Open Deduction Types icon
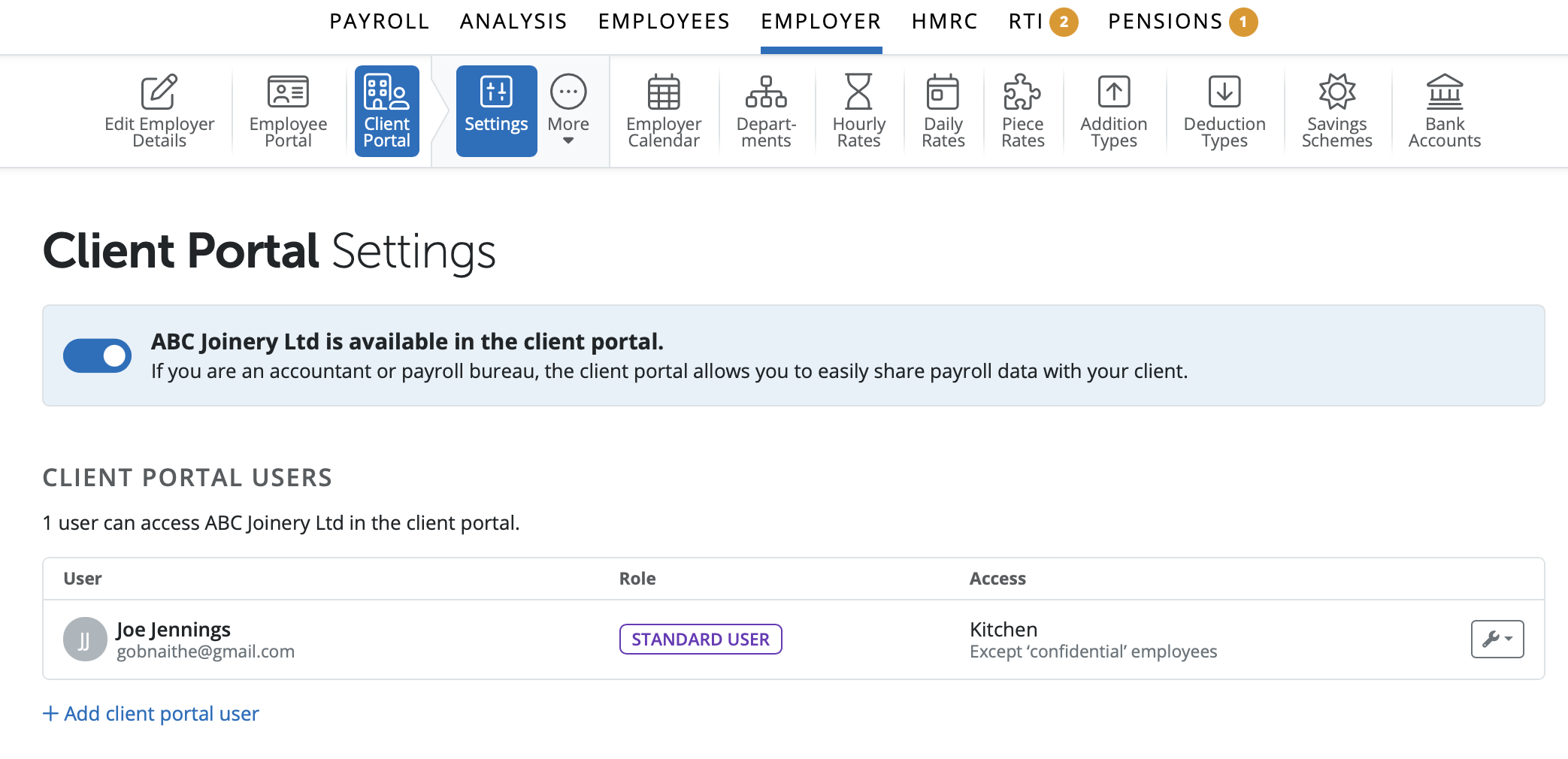 tap(1224, 93)
